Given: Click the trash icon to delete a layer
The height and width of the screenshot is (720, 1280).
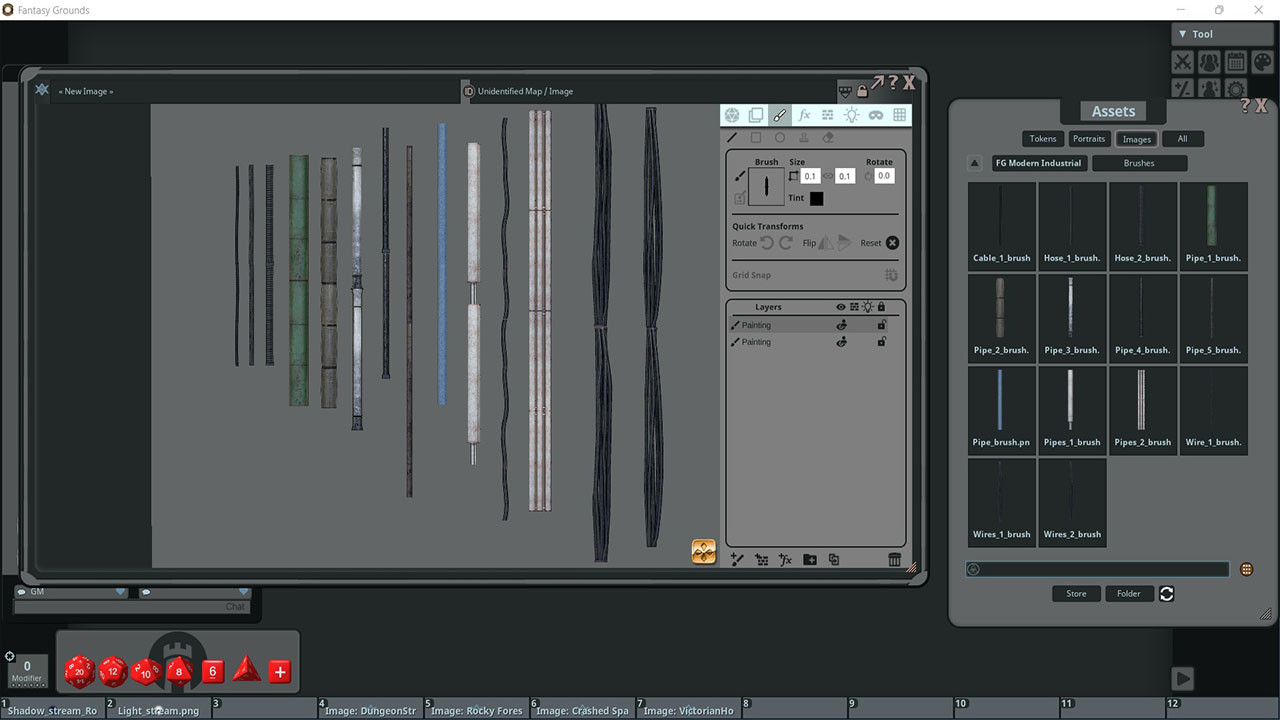Looking at the screenshot, I should [894, 559].
